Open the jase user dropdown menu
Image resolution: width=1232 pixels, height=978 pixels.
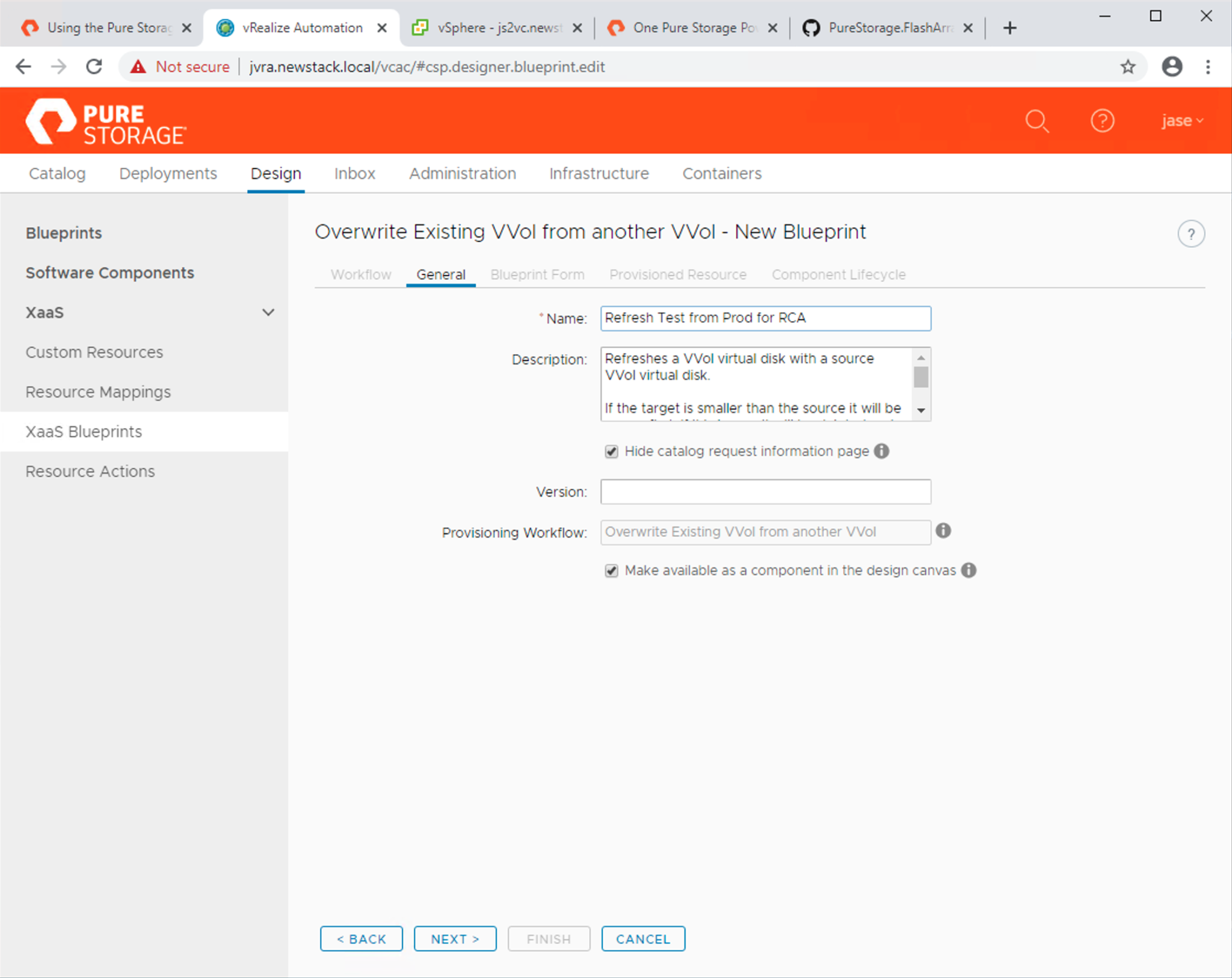tap(1181, 121)
